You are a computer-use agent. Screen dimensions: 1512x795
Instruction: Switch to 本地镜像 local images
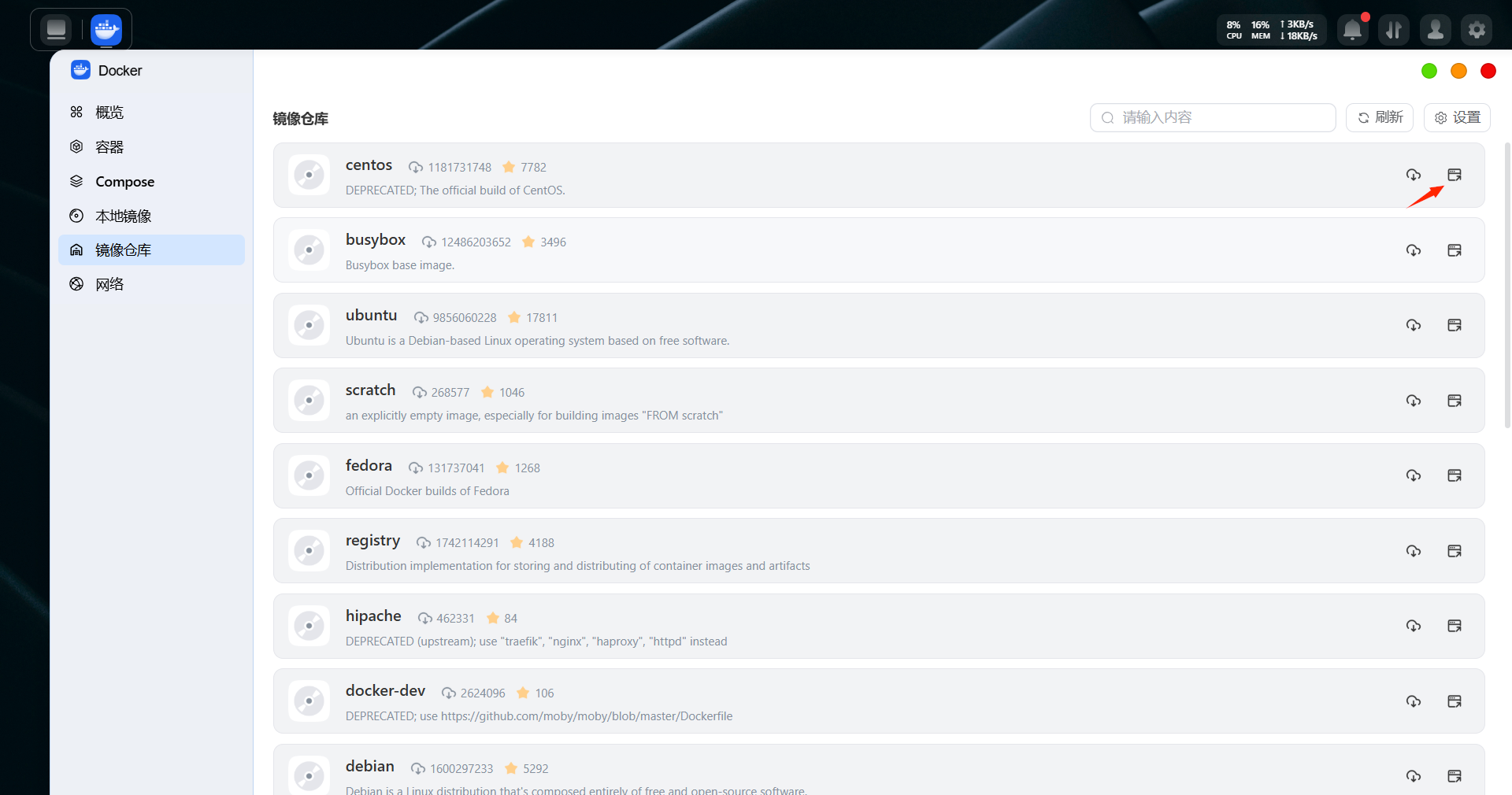(x=151, y=216)
